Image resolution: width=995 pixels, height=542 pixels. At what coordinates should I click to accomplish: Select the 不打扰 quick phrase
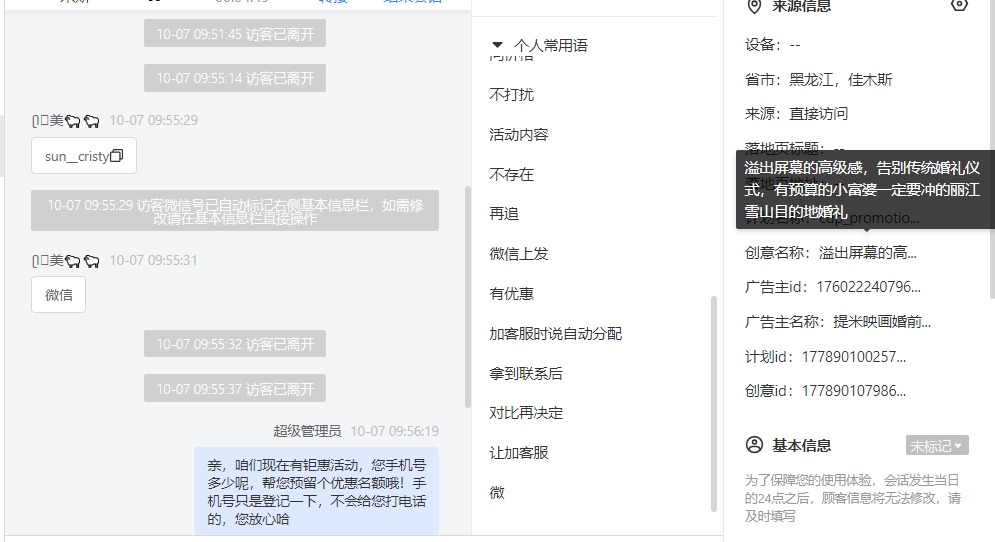pos(511,95)
